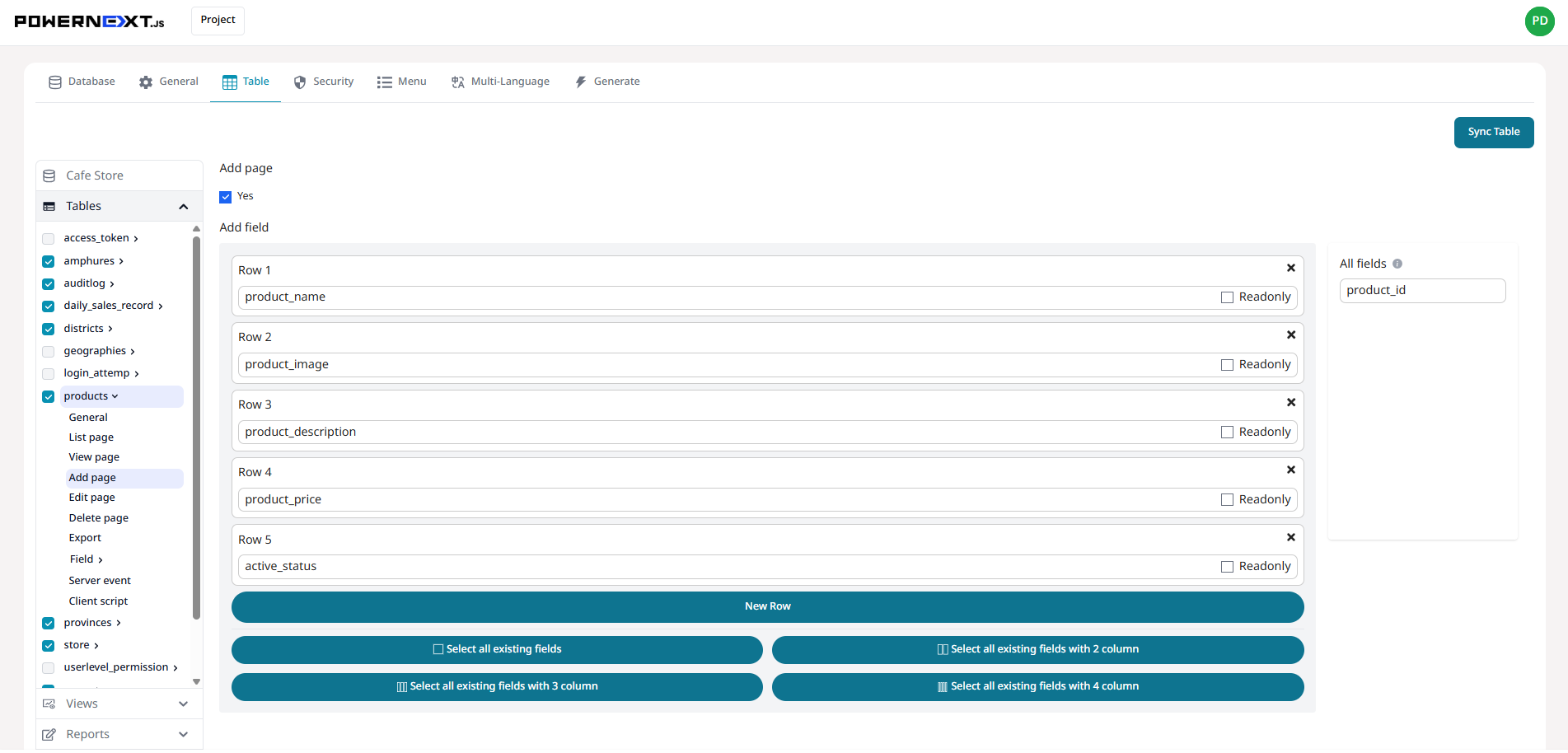The width and height of the screenshot is (1568, 753).
Task: Click the PowerNext.js logo
Action: click(89, 21)
